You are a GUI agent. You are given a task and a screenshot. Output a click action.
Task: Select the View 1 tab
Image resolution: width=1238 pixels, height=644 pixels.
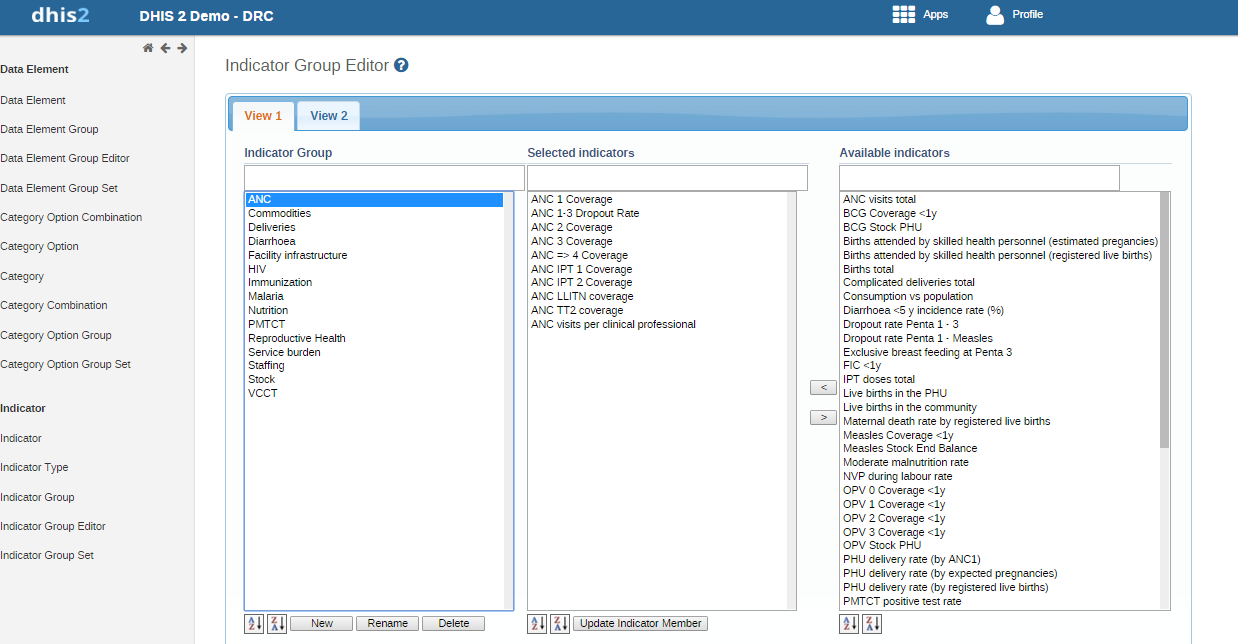pos(263,116)
